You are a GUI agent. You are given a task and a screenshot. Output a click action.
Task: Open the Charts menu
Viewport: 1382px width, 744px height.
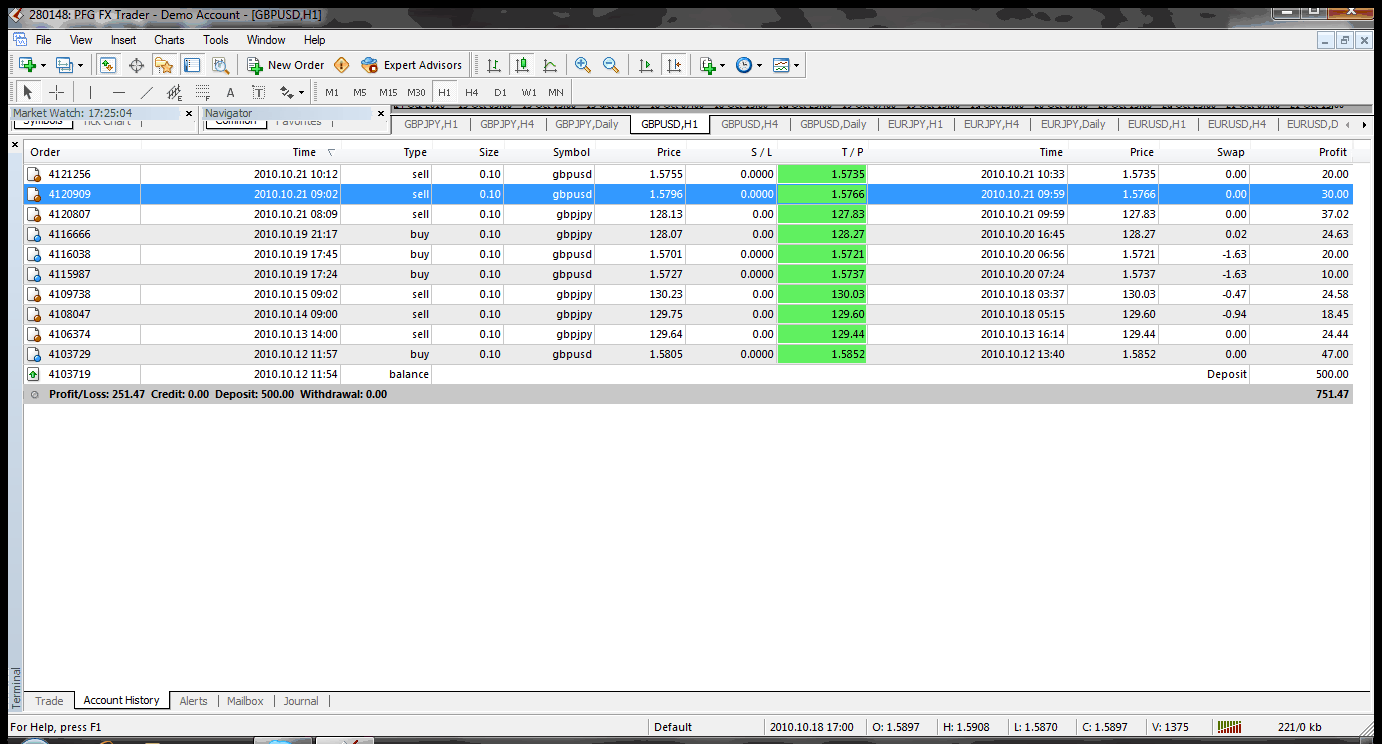point(169,40)
